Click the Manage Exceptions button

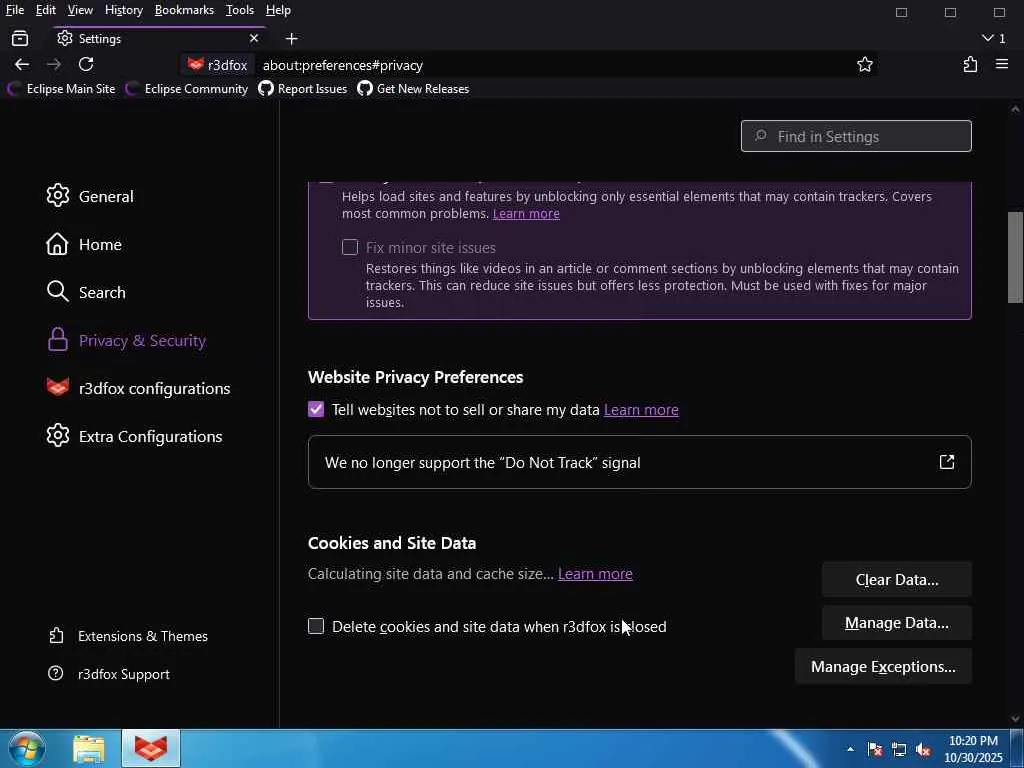pyautogui.click(x=883, y=667)
